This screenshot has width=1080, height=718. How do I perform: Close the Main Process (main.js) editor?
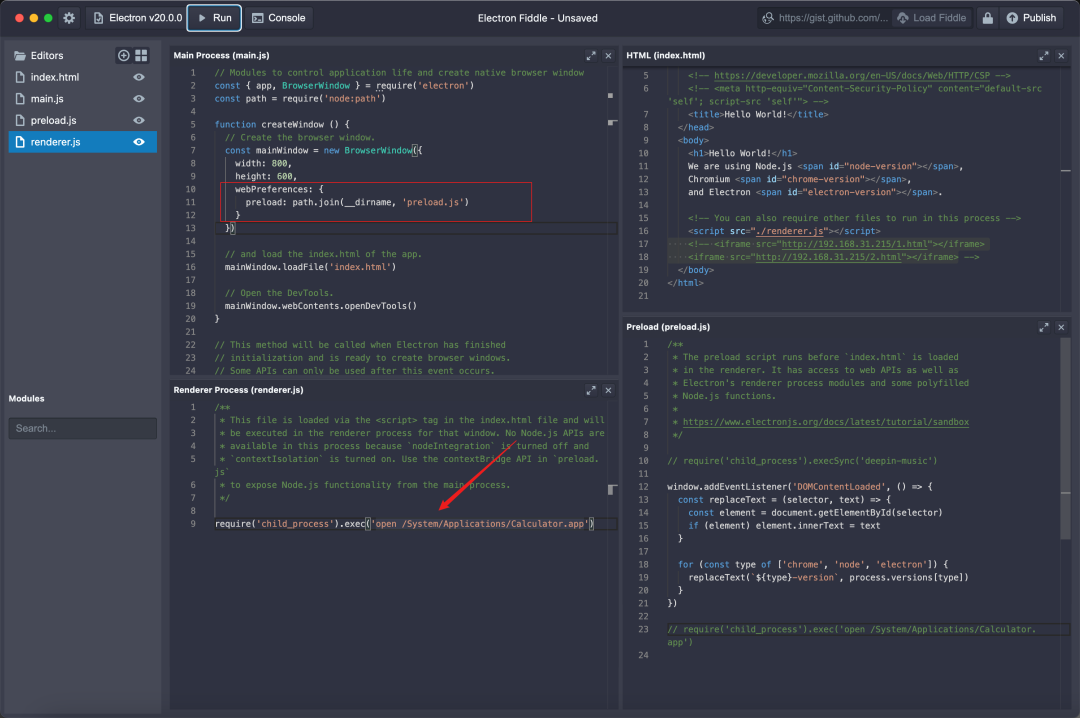(x=608, y=56)
